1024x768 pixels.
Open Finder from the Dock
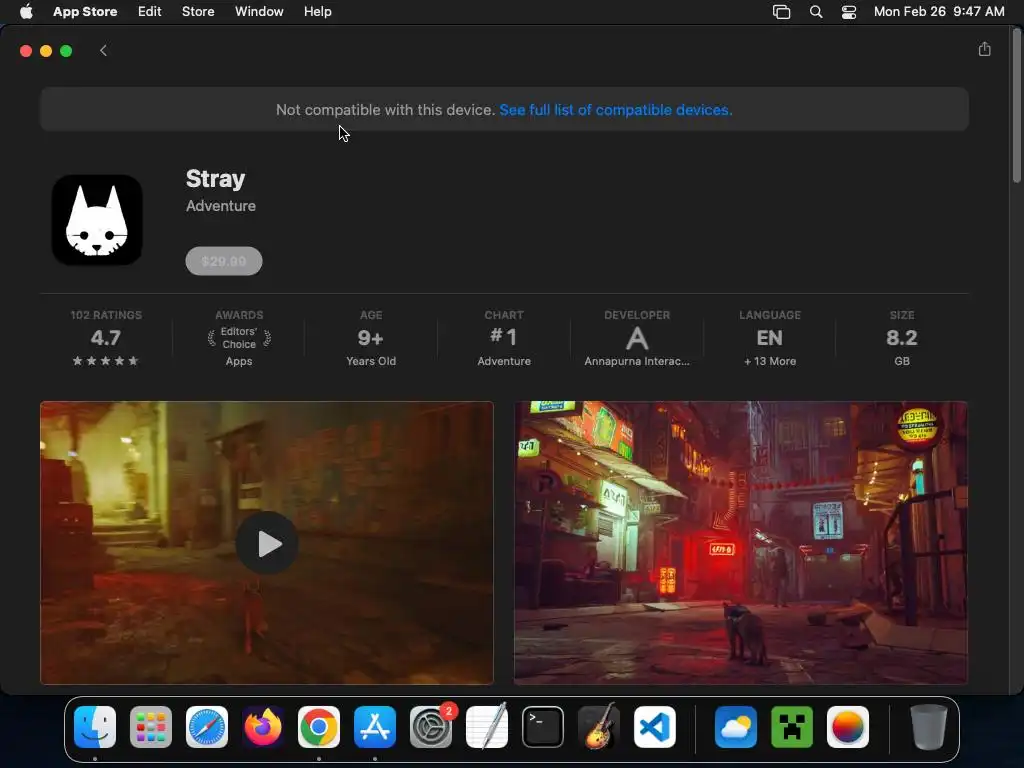click(95, 727)
